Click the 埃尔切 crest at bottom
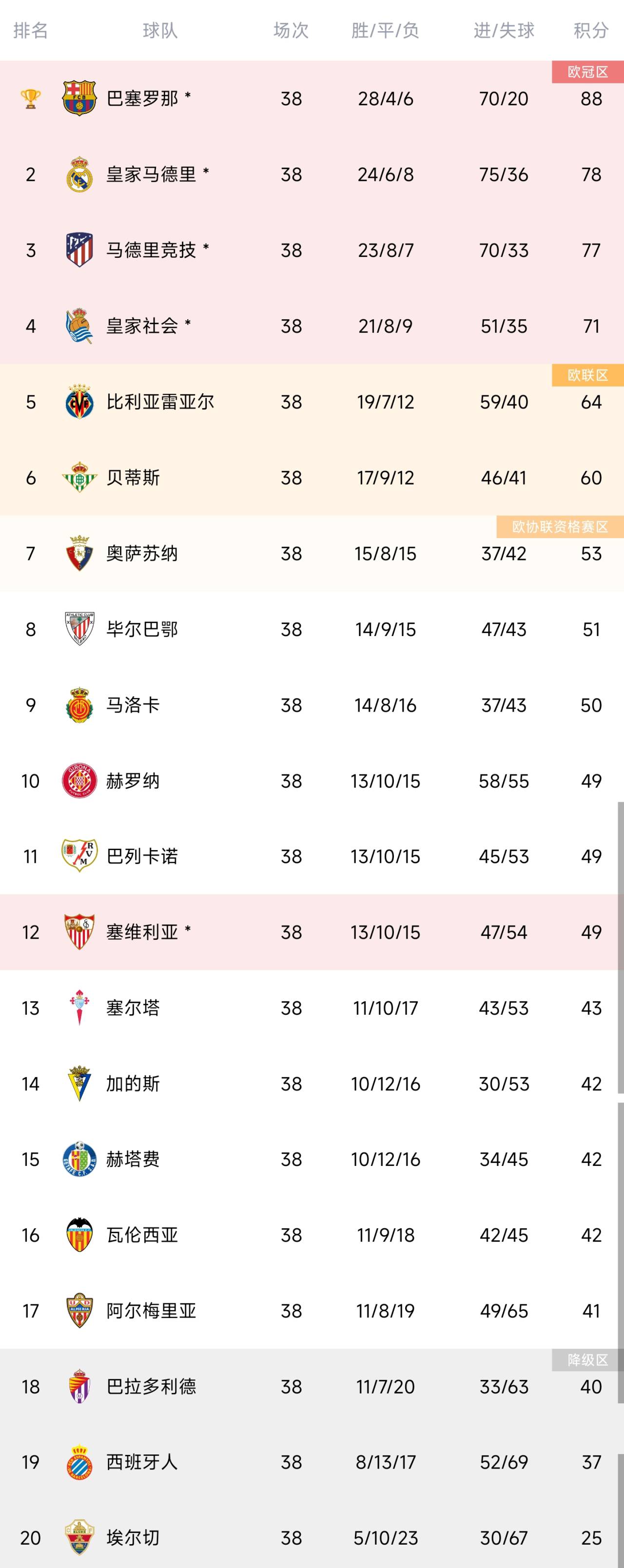This screenshot has height=1568, width=624. click(80, 1536)
